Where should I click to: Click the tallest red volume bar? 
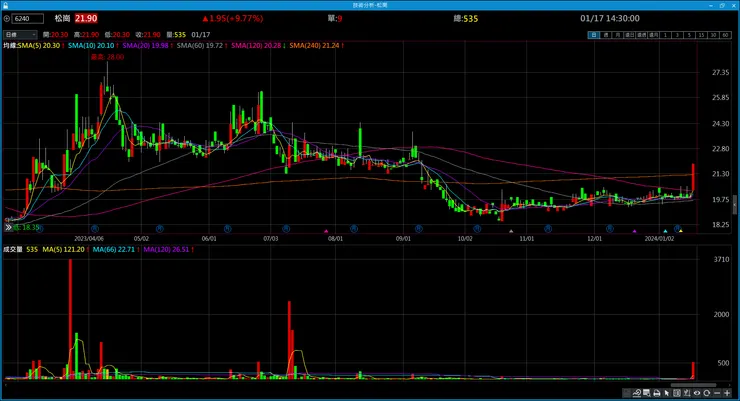[70, 318]
